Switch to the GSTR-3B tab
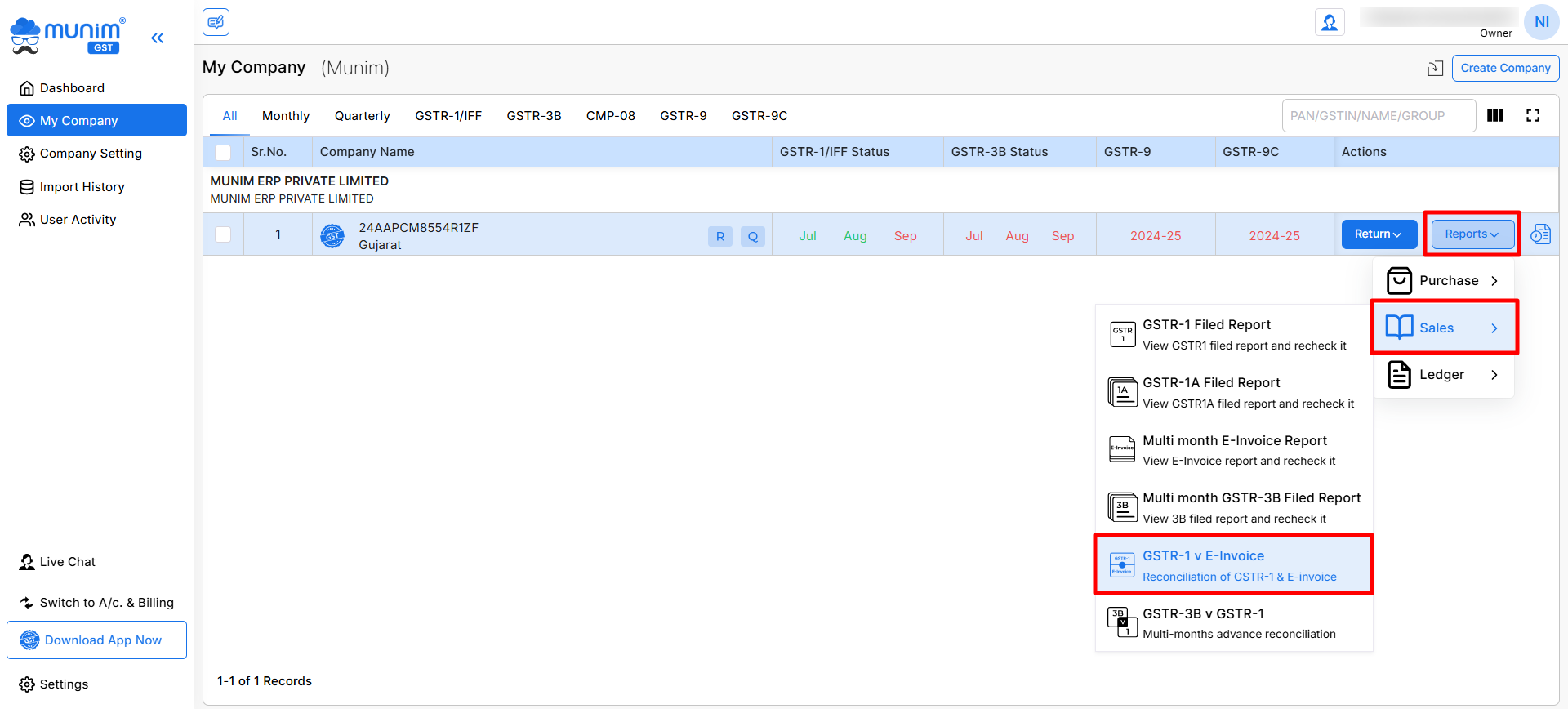 point(534,116)
